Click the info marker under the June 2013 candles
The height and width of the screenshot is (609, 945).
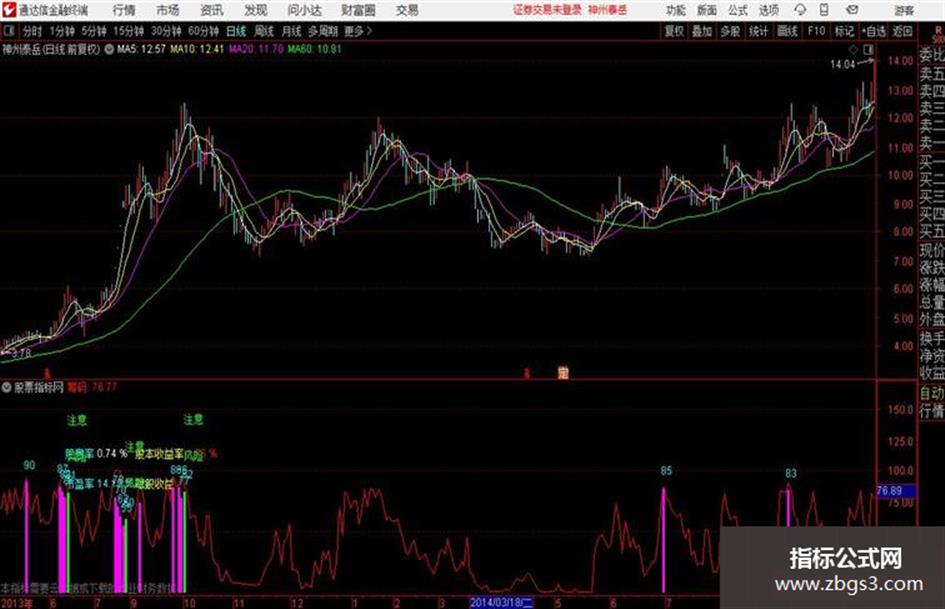coord(47,374)
